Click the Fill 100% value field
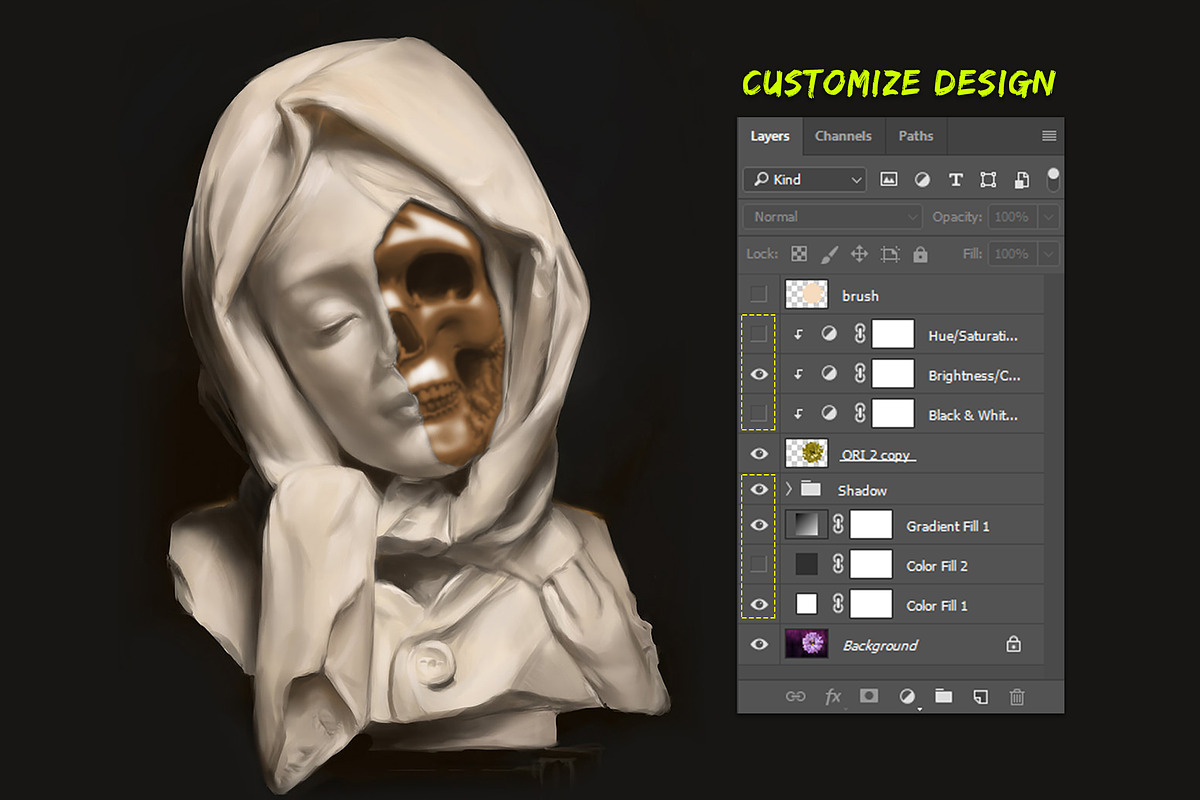The image size is (1200, 800). 1012,254
